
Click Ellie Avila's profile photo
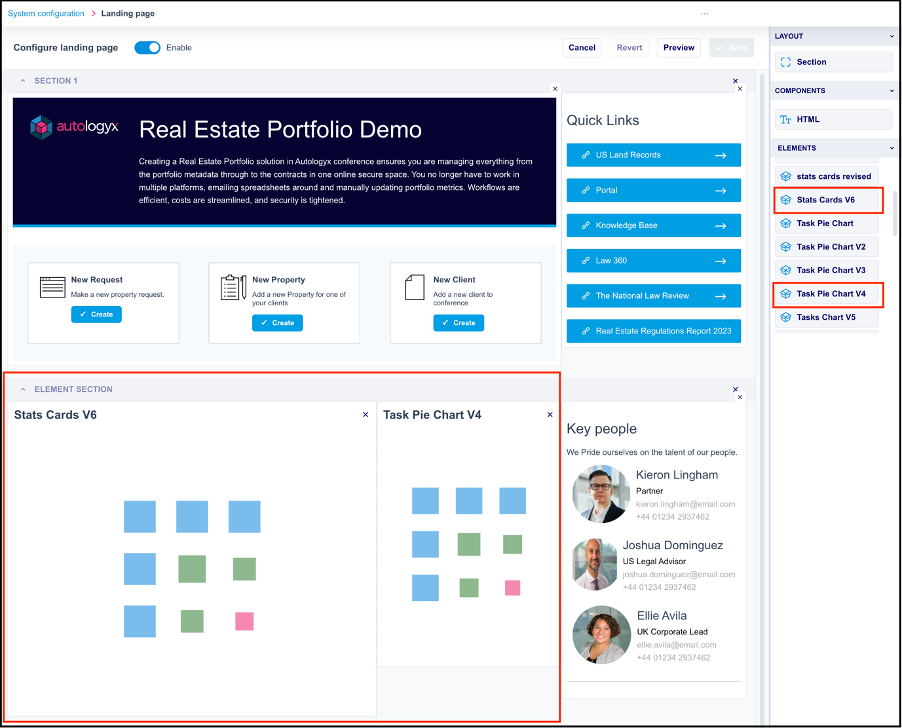point(601,635)
